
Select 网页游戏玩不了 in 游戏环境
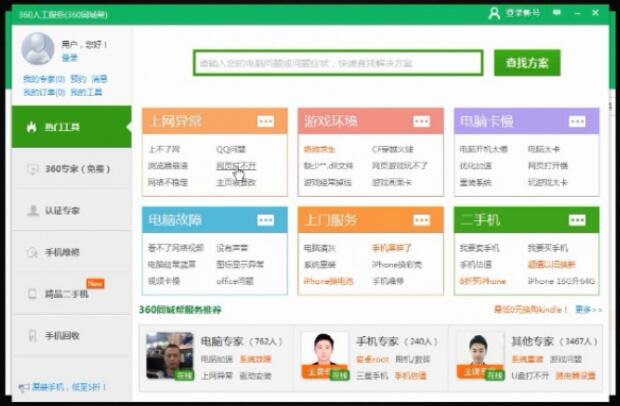(399, 166)
